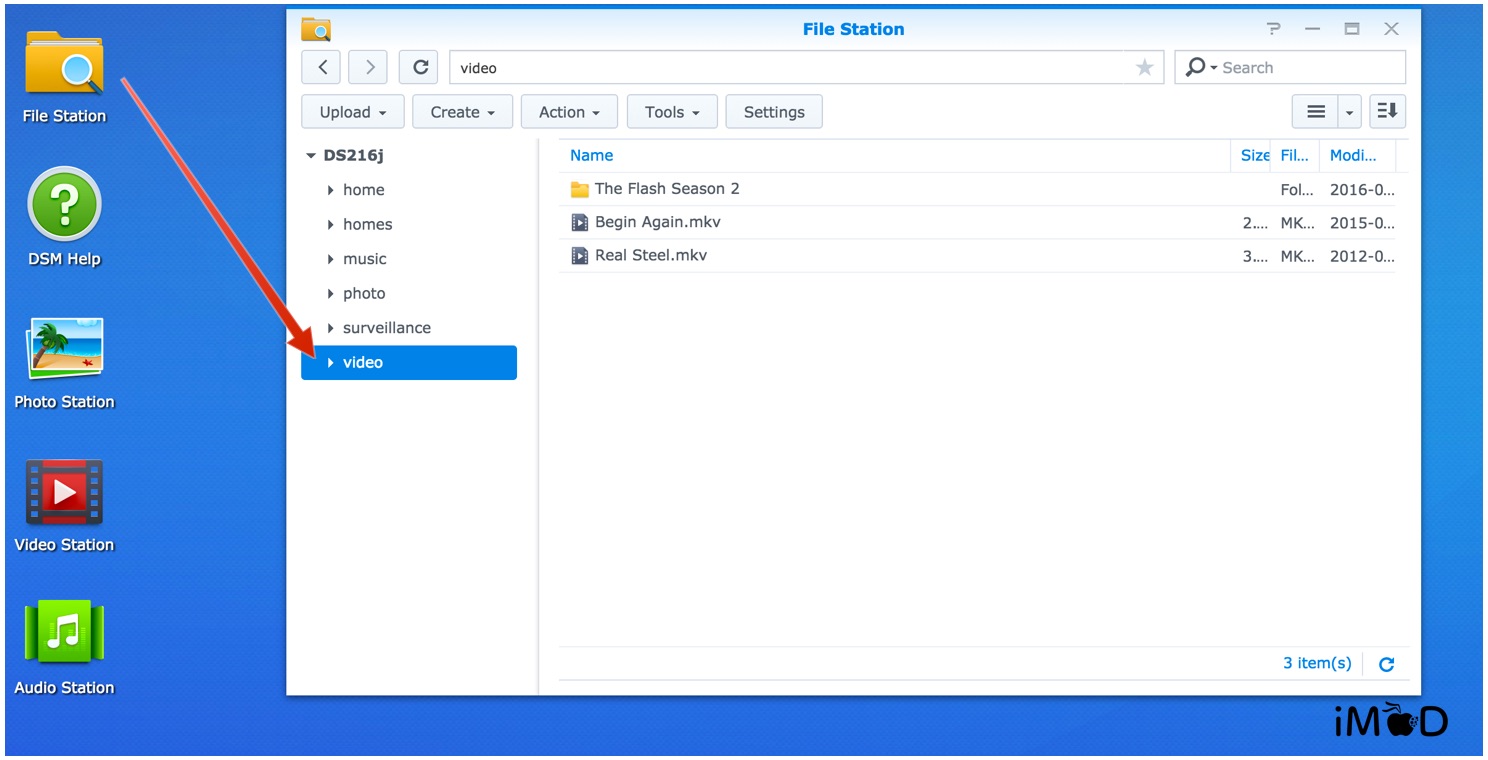Collapse the DS216j tree root
This screenshot has width=1488, height=760.
(x=311, y=156)
